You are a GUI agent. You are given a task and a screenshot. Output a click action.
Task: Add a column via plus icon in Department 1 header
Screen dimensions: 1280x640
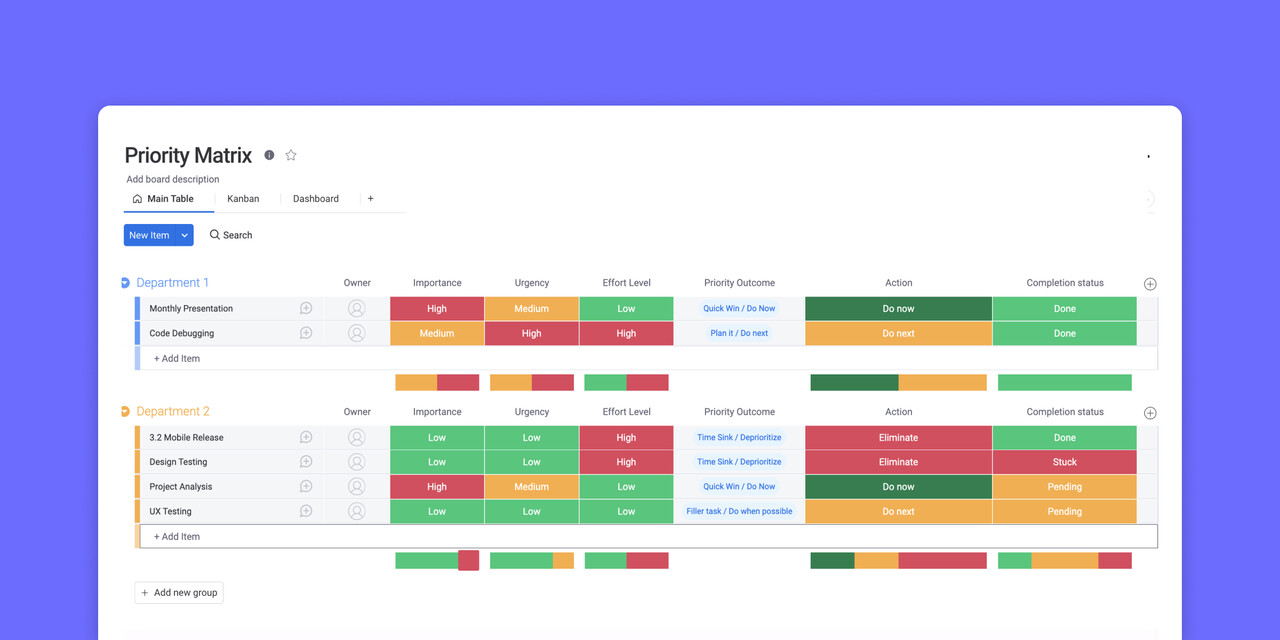coord(1150,283)
